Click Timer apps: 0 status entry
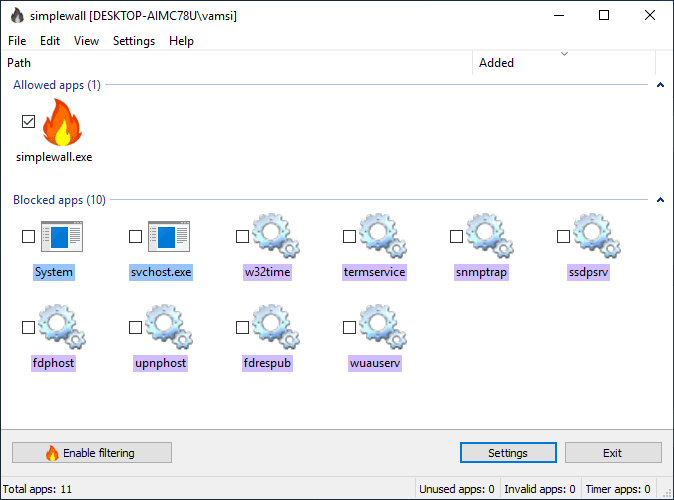 (618, 489)
